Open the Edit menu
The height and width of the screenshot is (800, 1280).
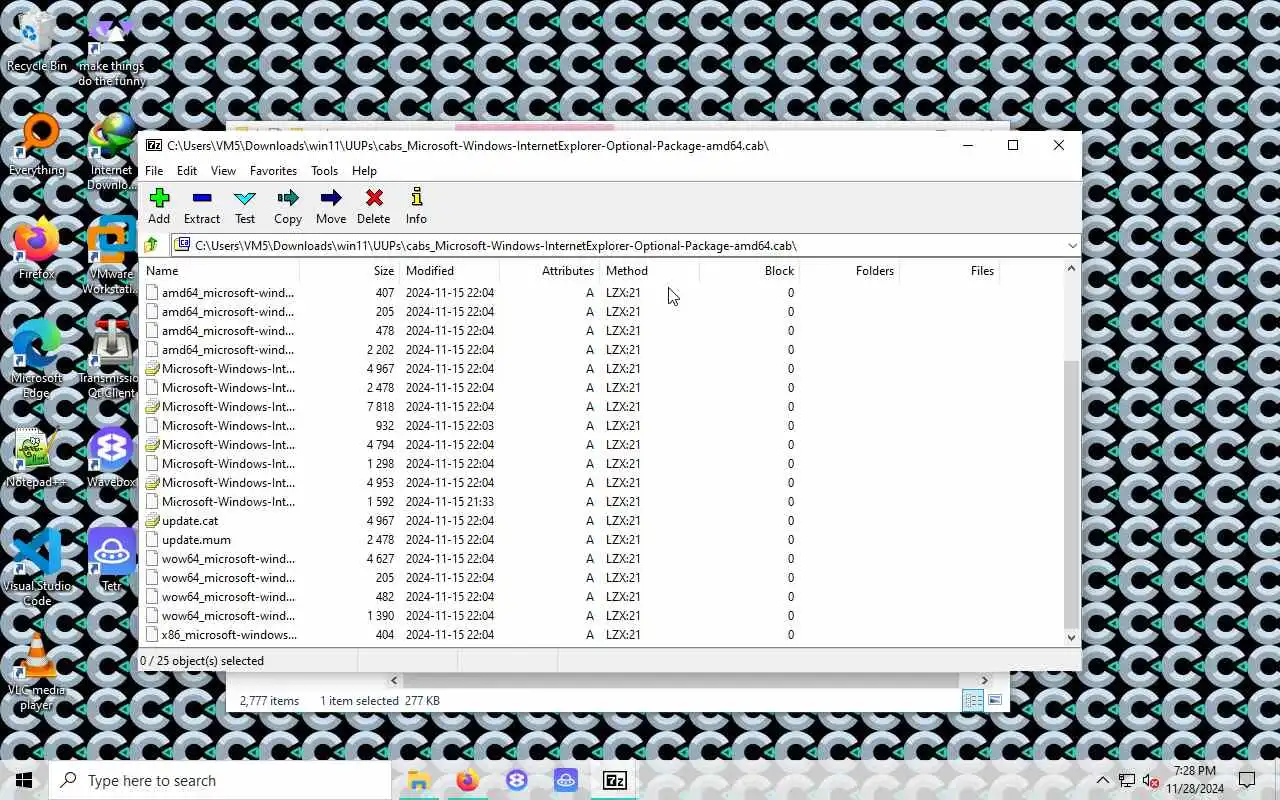coord(187,171)
